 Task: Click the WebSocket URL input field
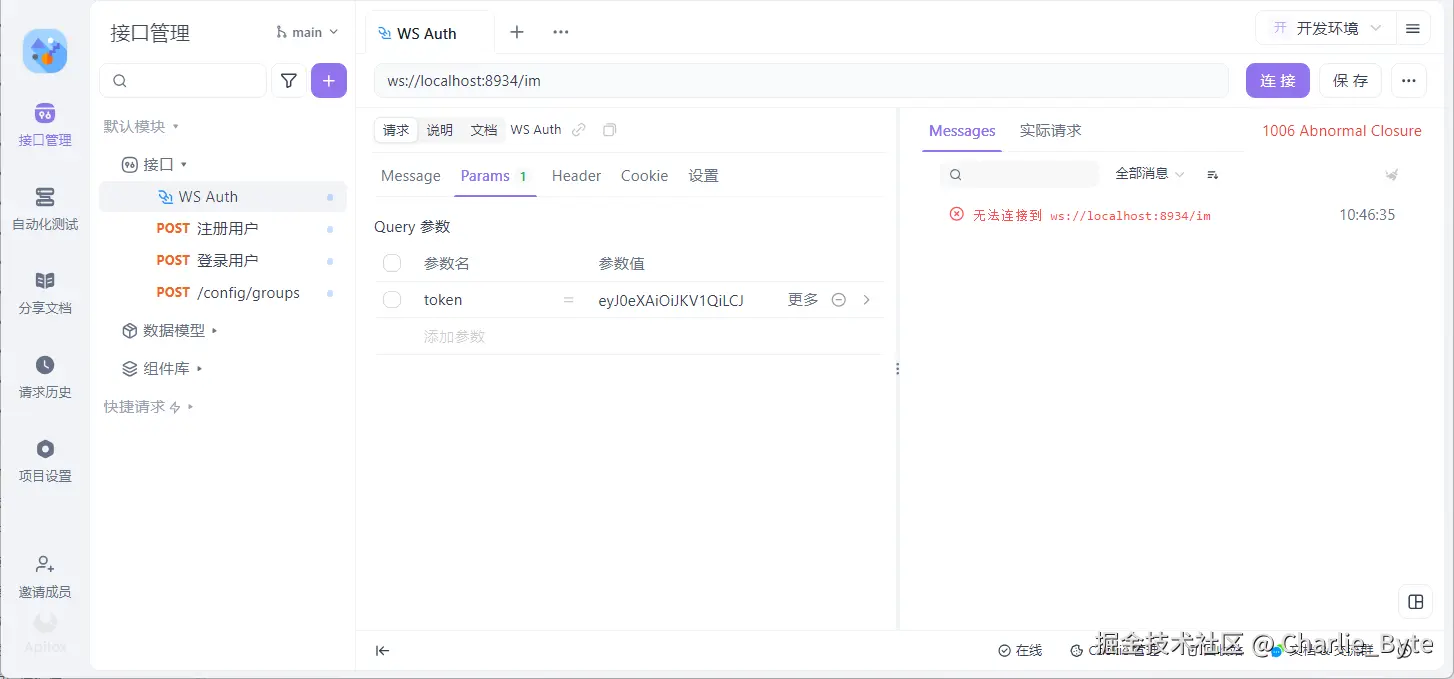pos(801,81)
